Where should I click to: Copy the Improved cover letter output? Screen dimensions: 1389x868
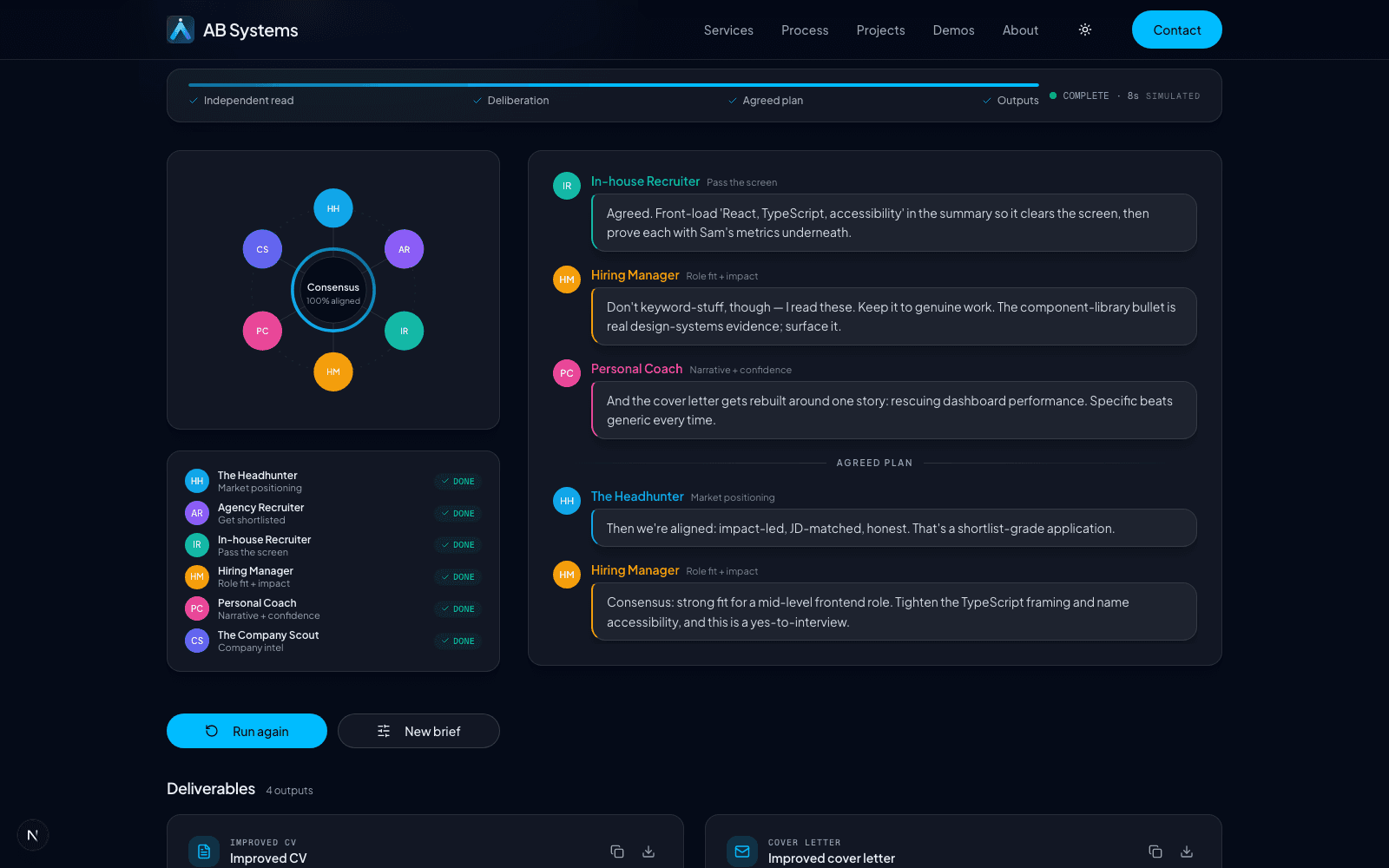1155,852
